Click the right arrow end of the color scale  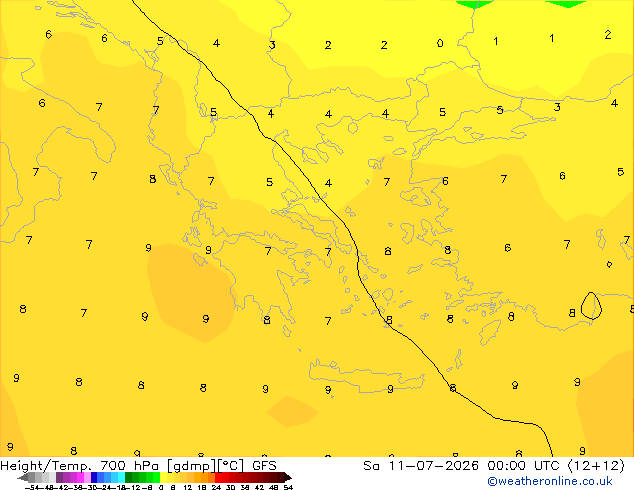coord(288,477)
